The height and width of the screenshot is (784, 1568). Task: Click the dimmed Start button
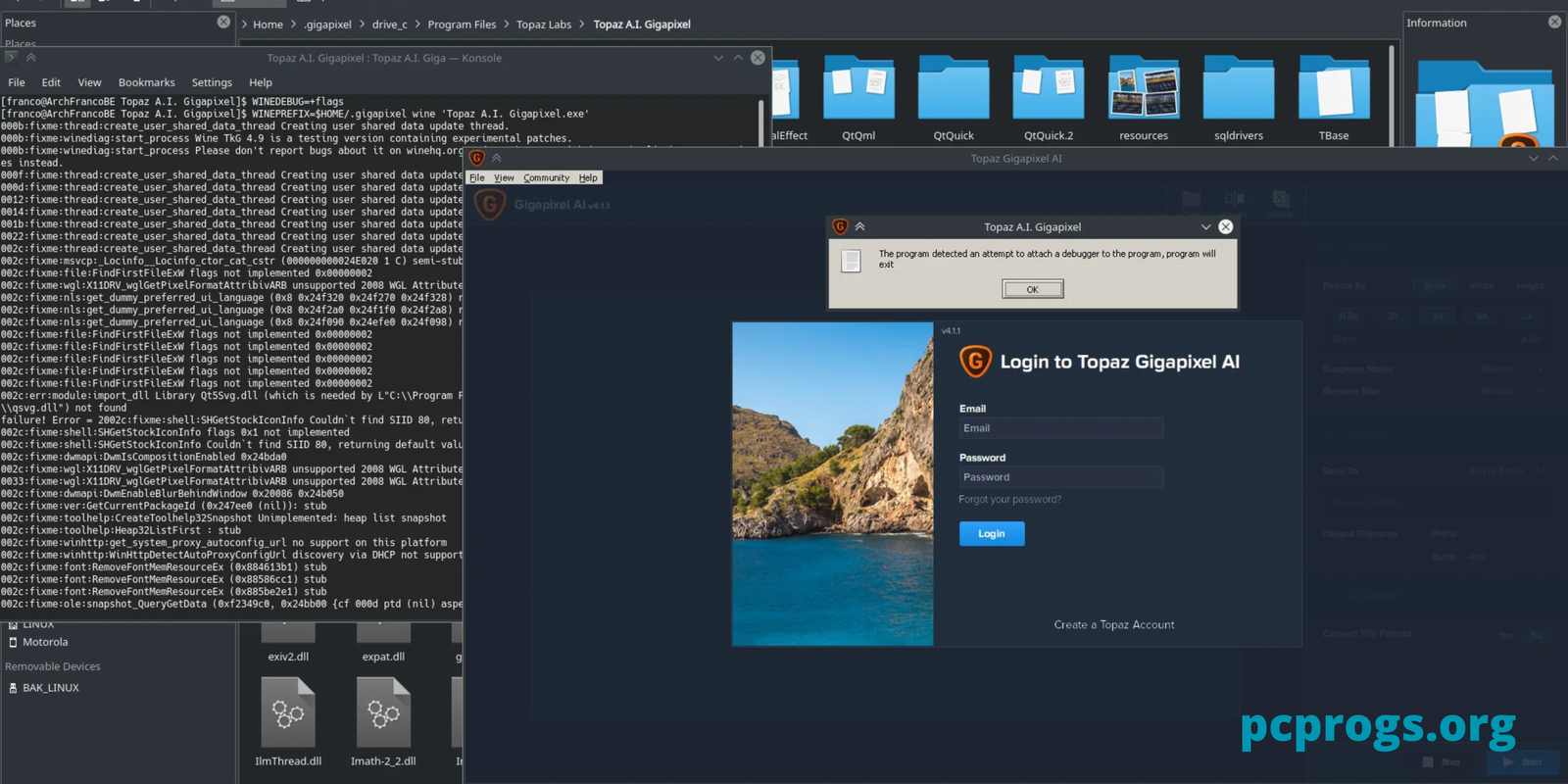coord(1524,762)
